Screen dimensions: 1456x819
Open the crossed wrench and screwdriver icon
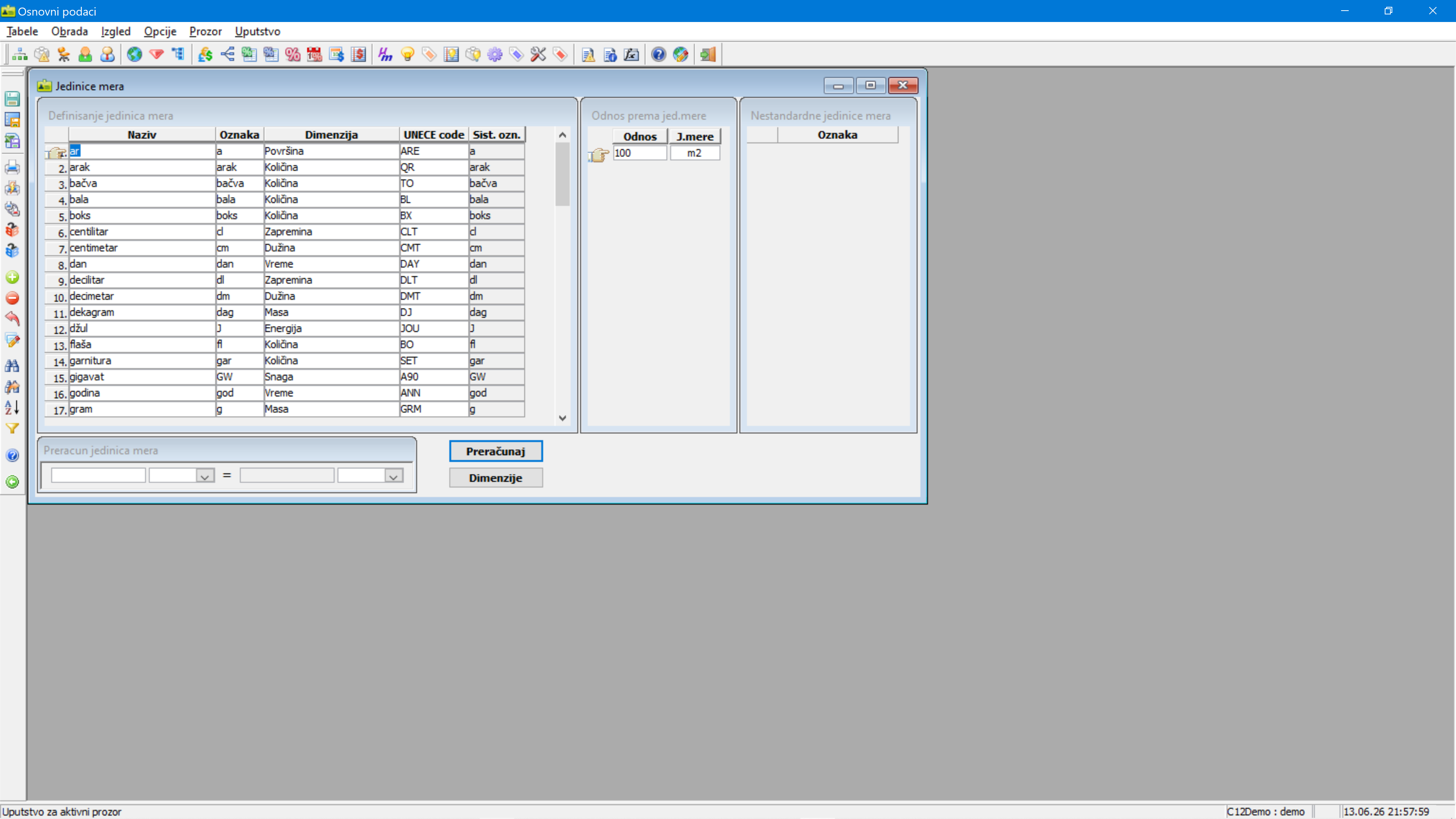(x=538, y=54)
